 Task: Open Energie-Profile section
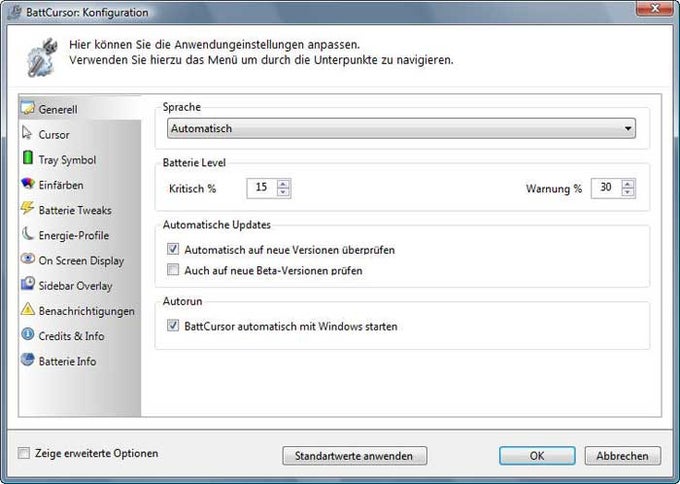(80, 235)
